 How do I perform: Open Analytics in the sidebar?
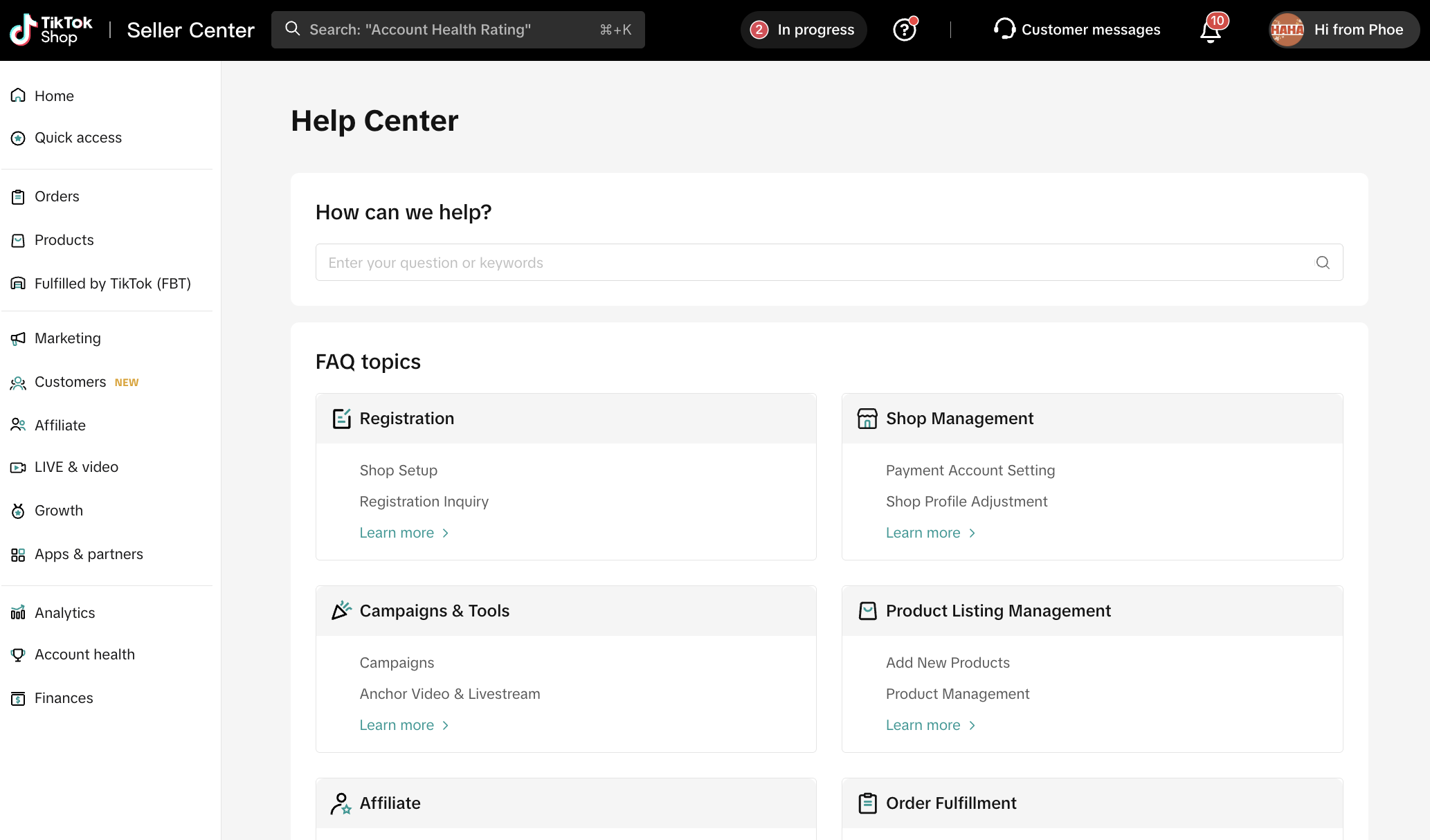[64, 613]
